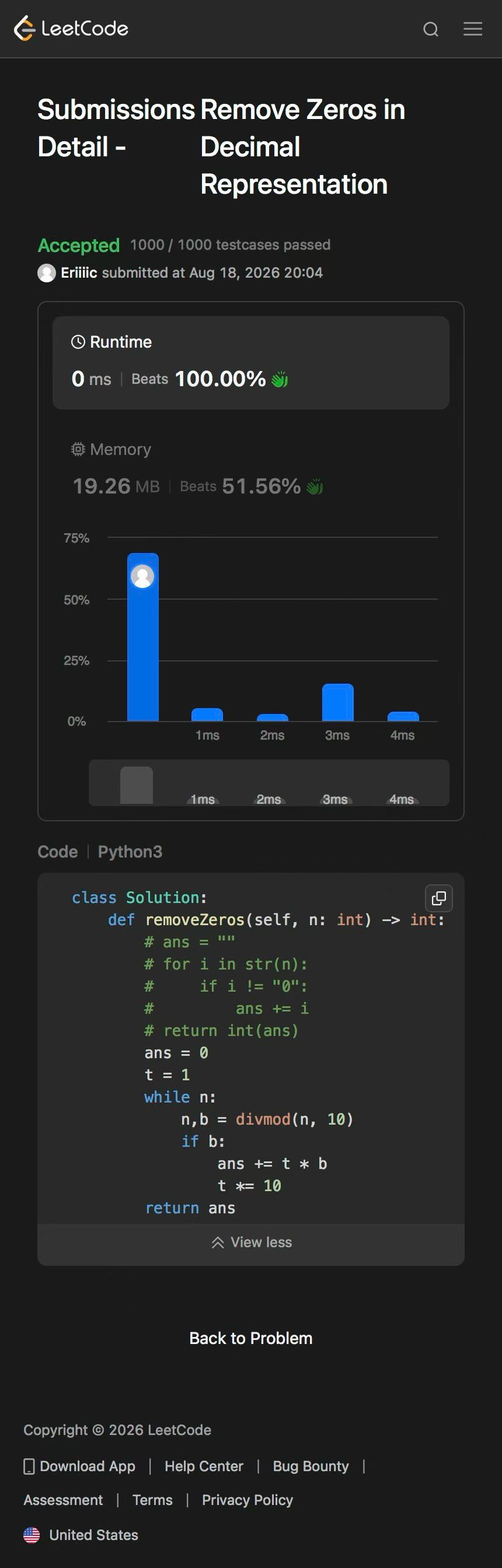
Task: Click the Memory chip icon
Action: 78,449
